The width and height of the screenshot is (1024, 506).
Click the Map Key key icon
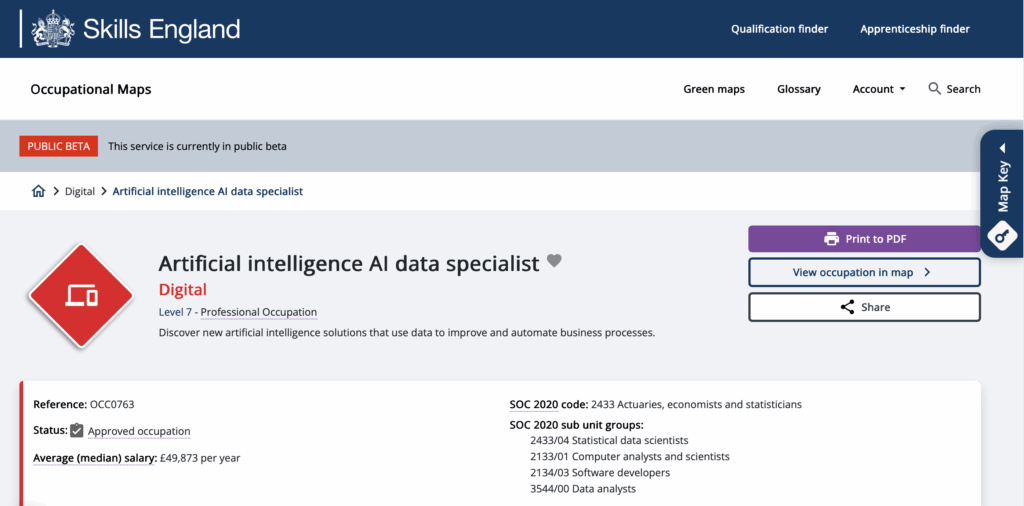pyautogui.click(x=1002, y=235)
